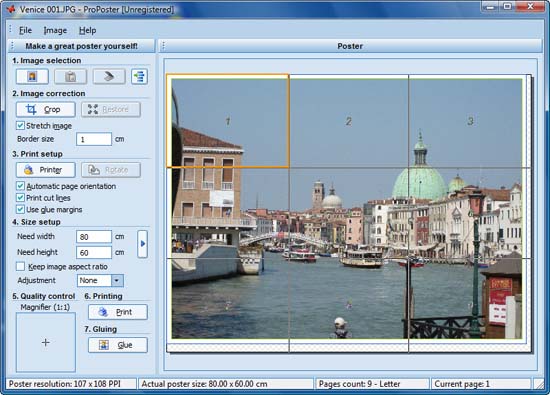This screenshot has height=395, width=550.
Task: Uncheck Use glue margins
Action: (20, 209)
